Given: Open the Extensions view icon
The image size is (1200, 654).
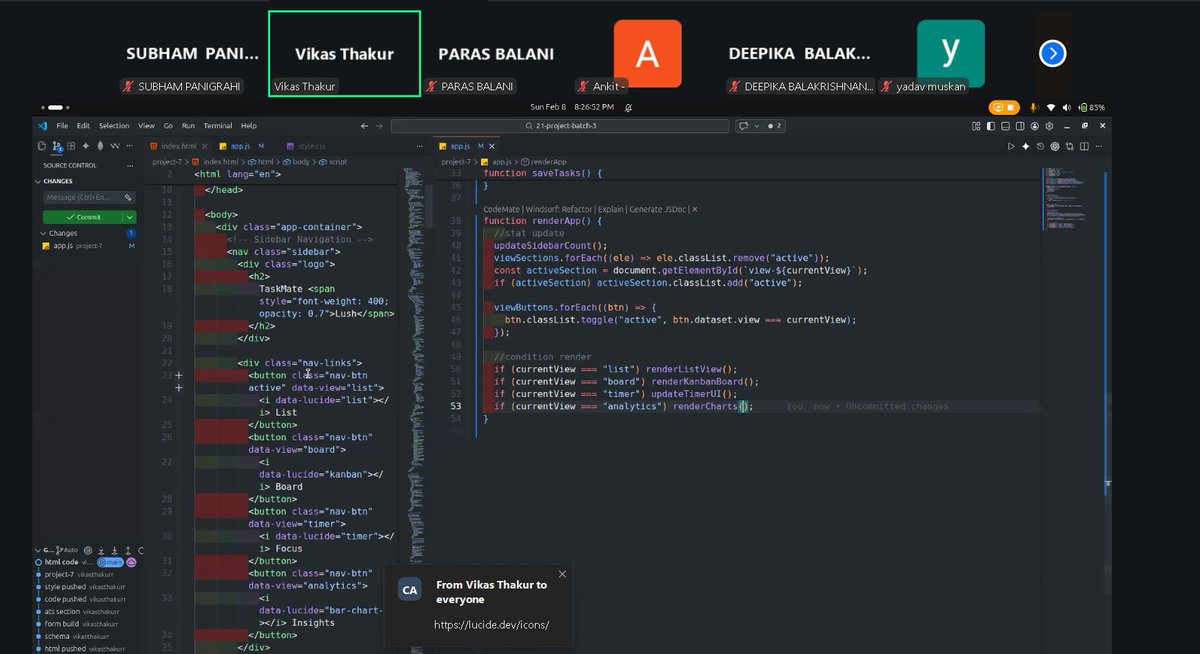Looking at the screenshot, I should (x=71, y=146).
